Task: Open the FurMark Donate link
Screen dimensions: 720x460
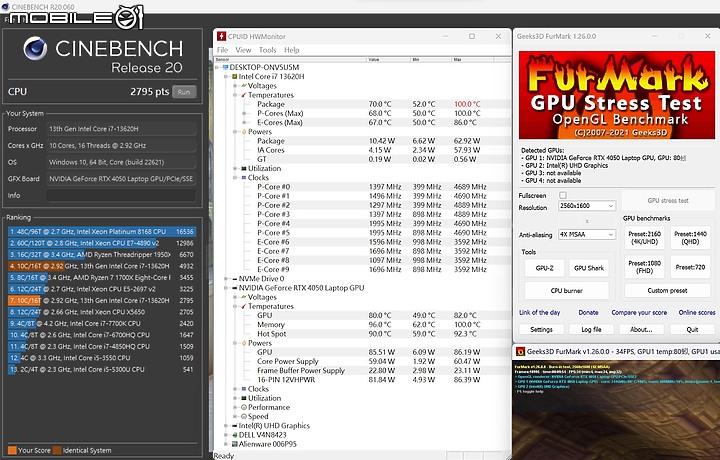Action: coord(588,313)
